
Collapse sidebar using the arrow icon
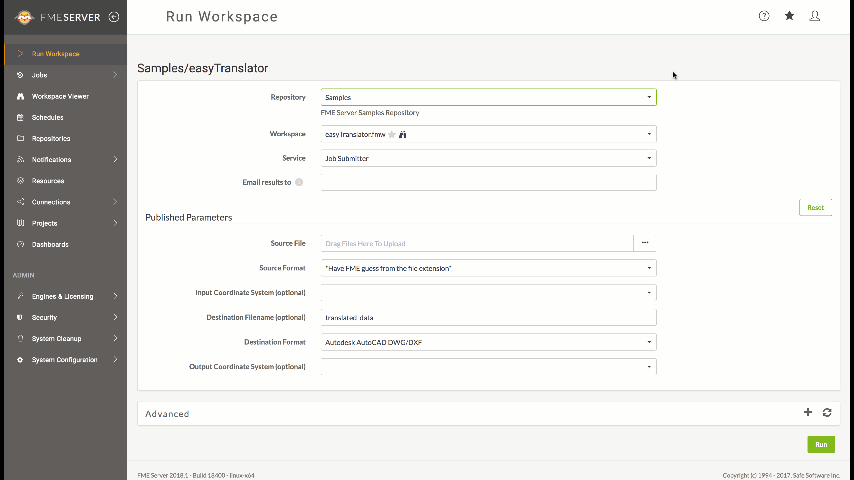[114, 17]
